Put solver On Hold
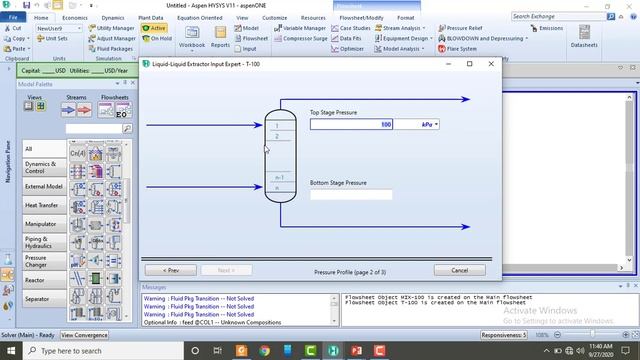 coord(157,38)
